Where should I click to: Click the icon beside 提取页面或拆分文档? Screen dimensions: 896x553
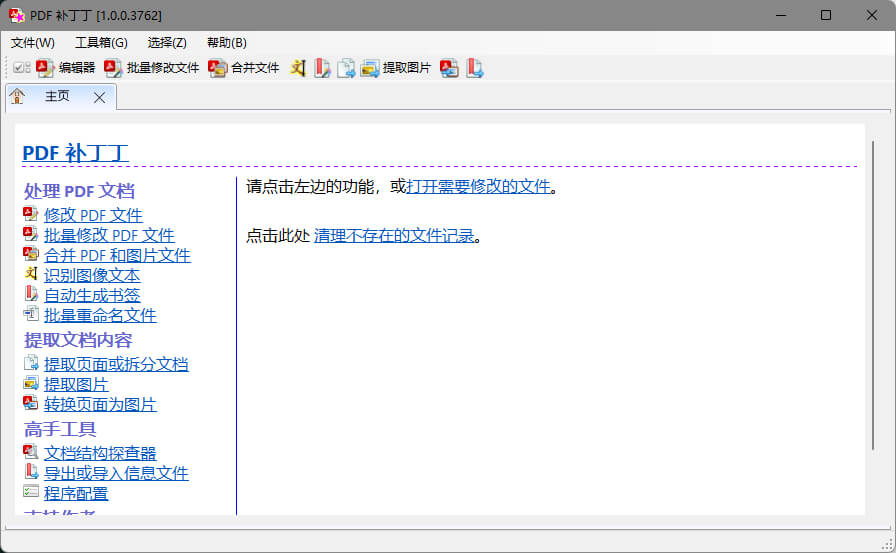coord(31,363)
